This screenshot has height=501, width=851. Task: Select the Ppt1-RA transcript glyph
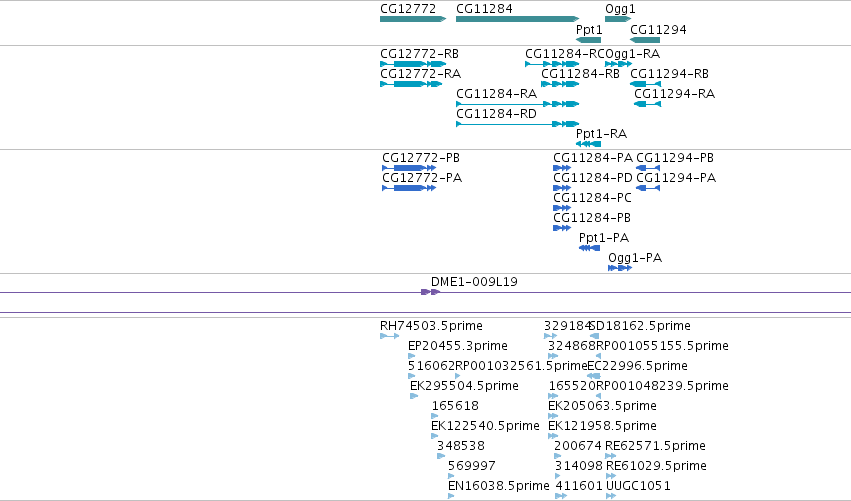[x=588, y=144]
